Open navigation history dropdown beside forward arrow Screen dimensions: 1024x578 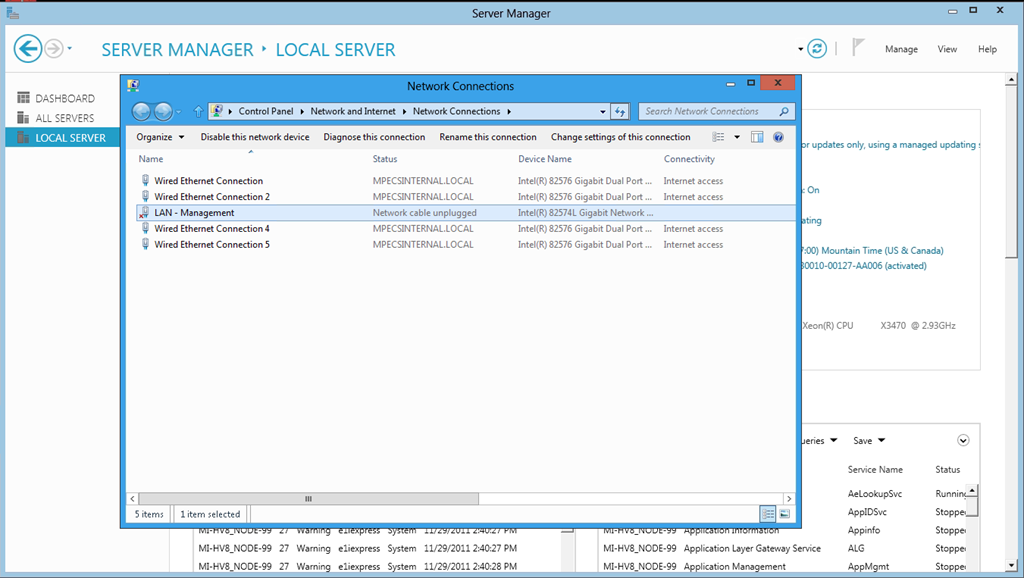tap(69, 48)
